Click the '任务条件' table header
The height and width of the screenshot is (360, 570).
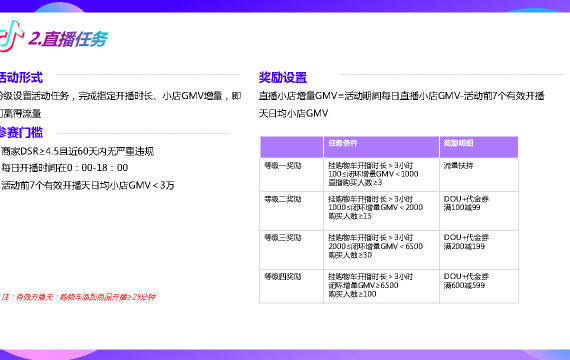(x=343, y=143)
